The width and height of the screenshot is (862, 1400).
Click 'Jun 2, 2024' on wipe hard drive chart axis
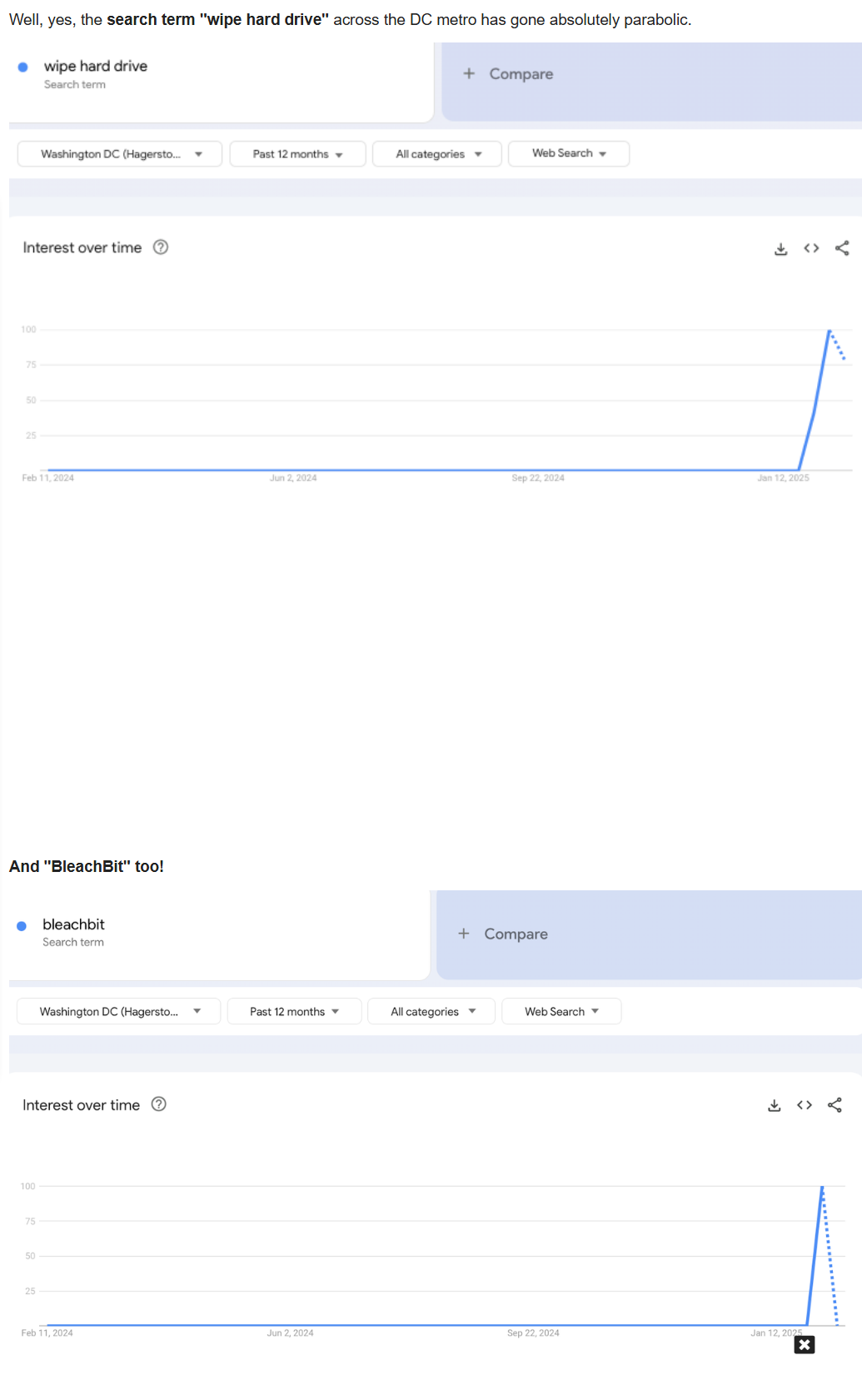[293, 478]
